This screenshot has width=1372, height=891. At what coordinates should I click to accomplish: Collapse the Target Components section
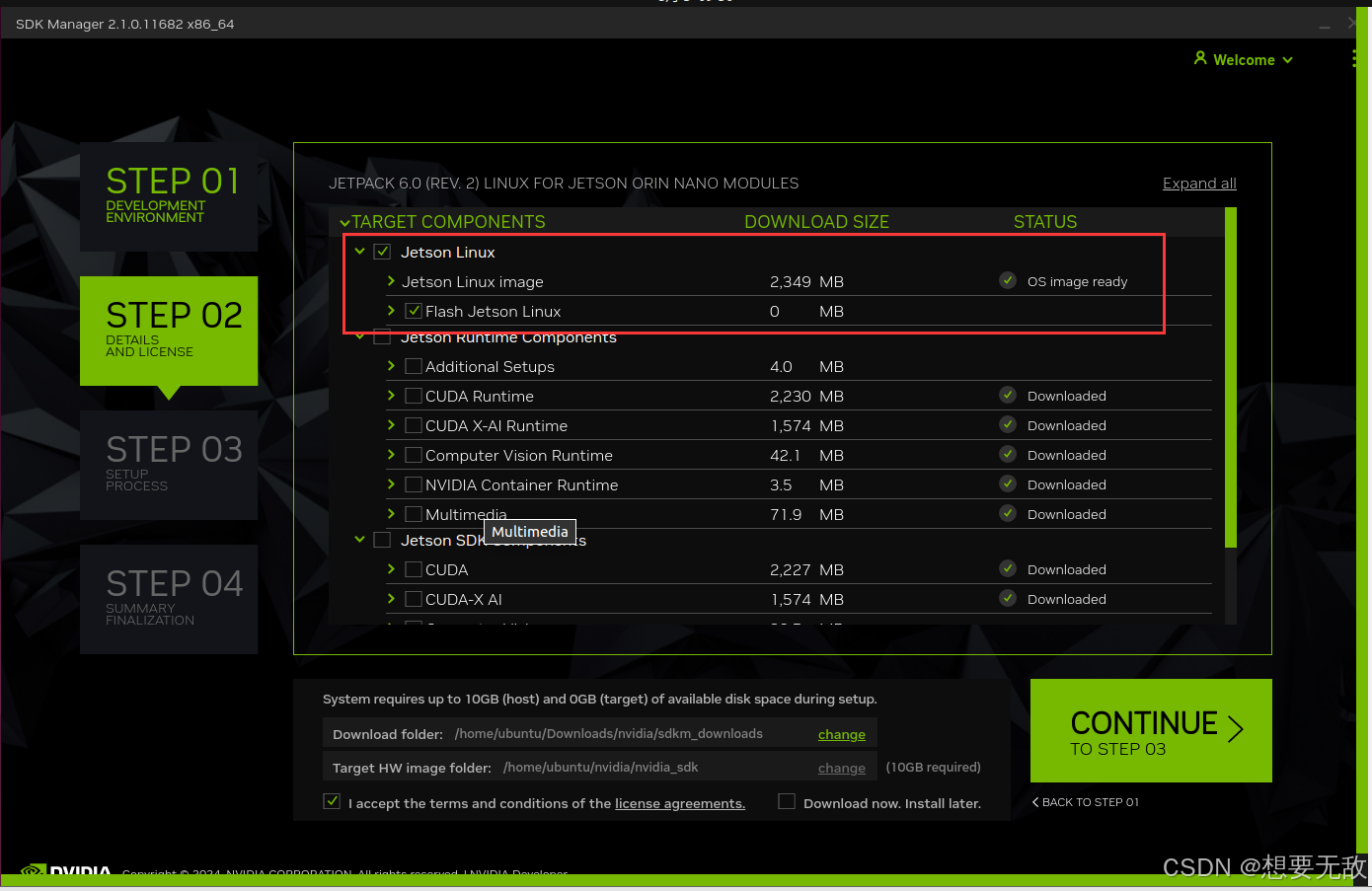(x=344, y=223)
